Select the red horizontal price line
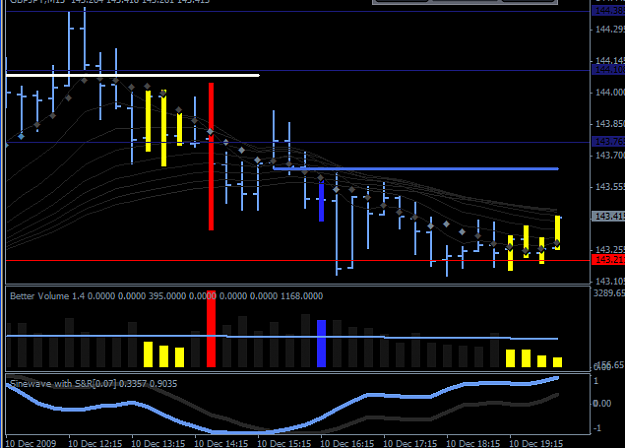The image size is (625, 448). (297, 261)
